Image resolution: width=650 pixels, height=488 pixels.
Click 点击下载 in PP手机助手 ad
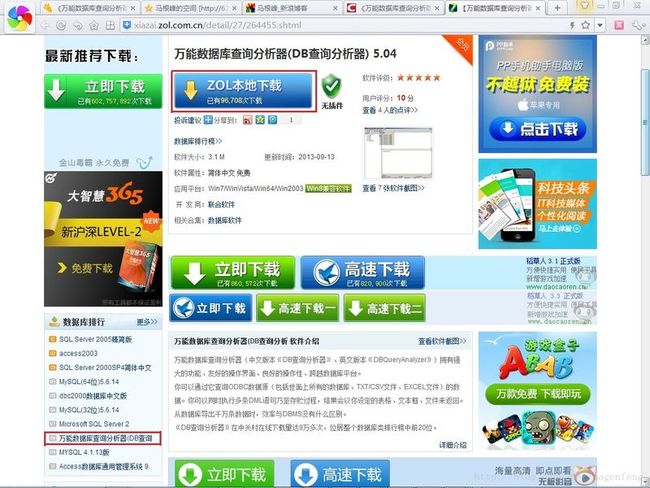pyautogui.click(x=538, y=129)
